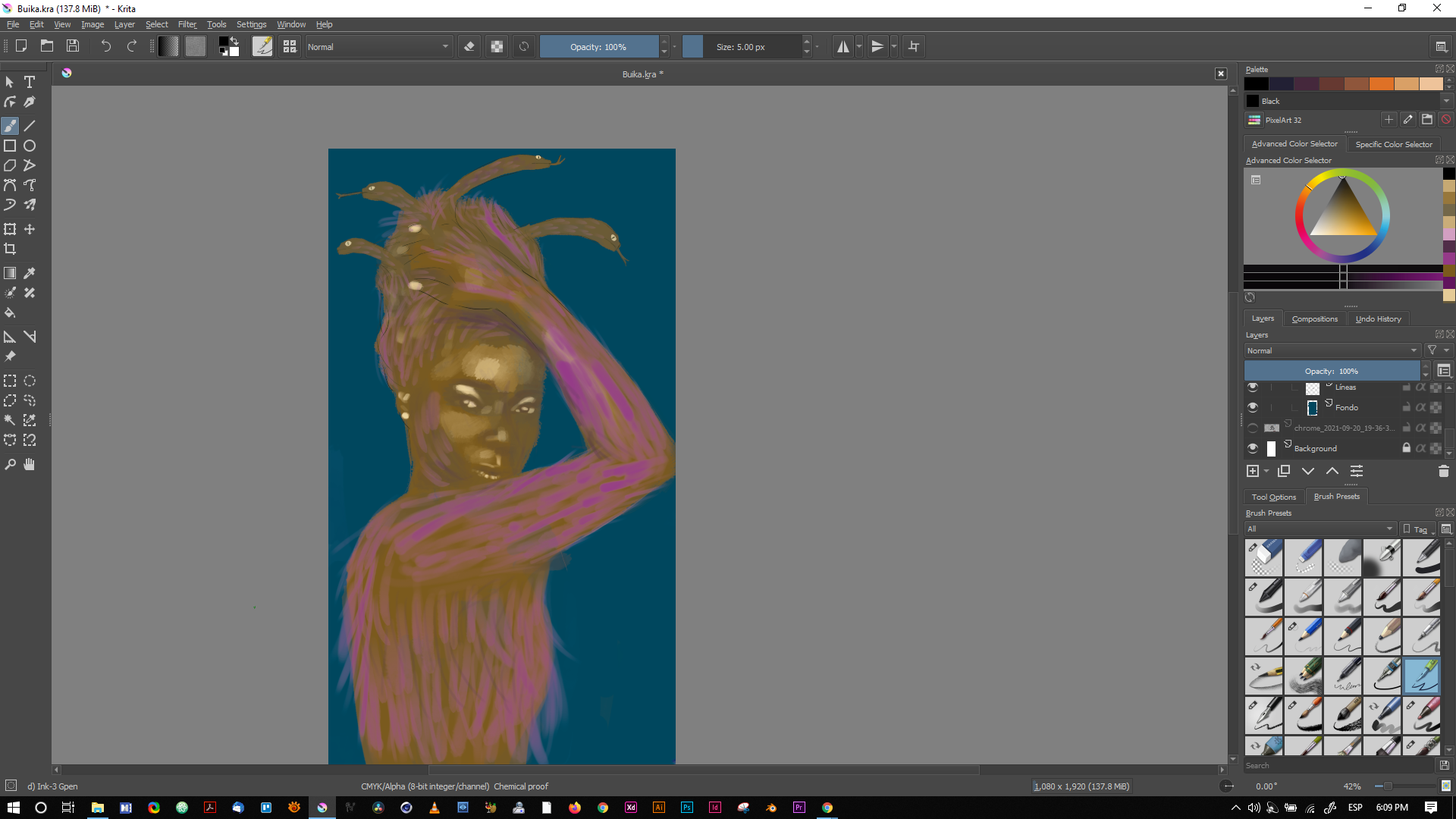Select the Color Sampler eyedropper tool

pos(30,273)
